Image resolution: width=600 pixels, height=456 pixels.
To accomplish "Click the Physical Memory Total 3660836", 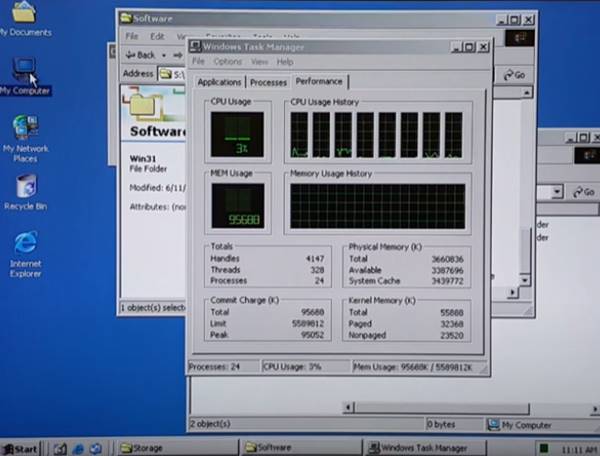I will pyautogui.click(x=447, y=259).
